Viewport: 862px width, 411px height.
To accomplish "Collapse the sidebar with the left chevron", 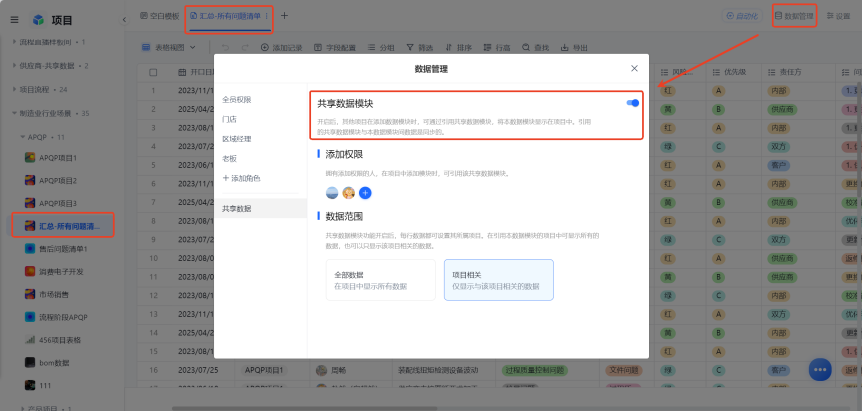I will click(x=124, y=20).
